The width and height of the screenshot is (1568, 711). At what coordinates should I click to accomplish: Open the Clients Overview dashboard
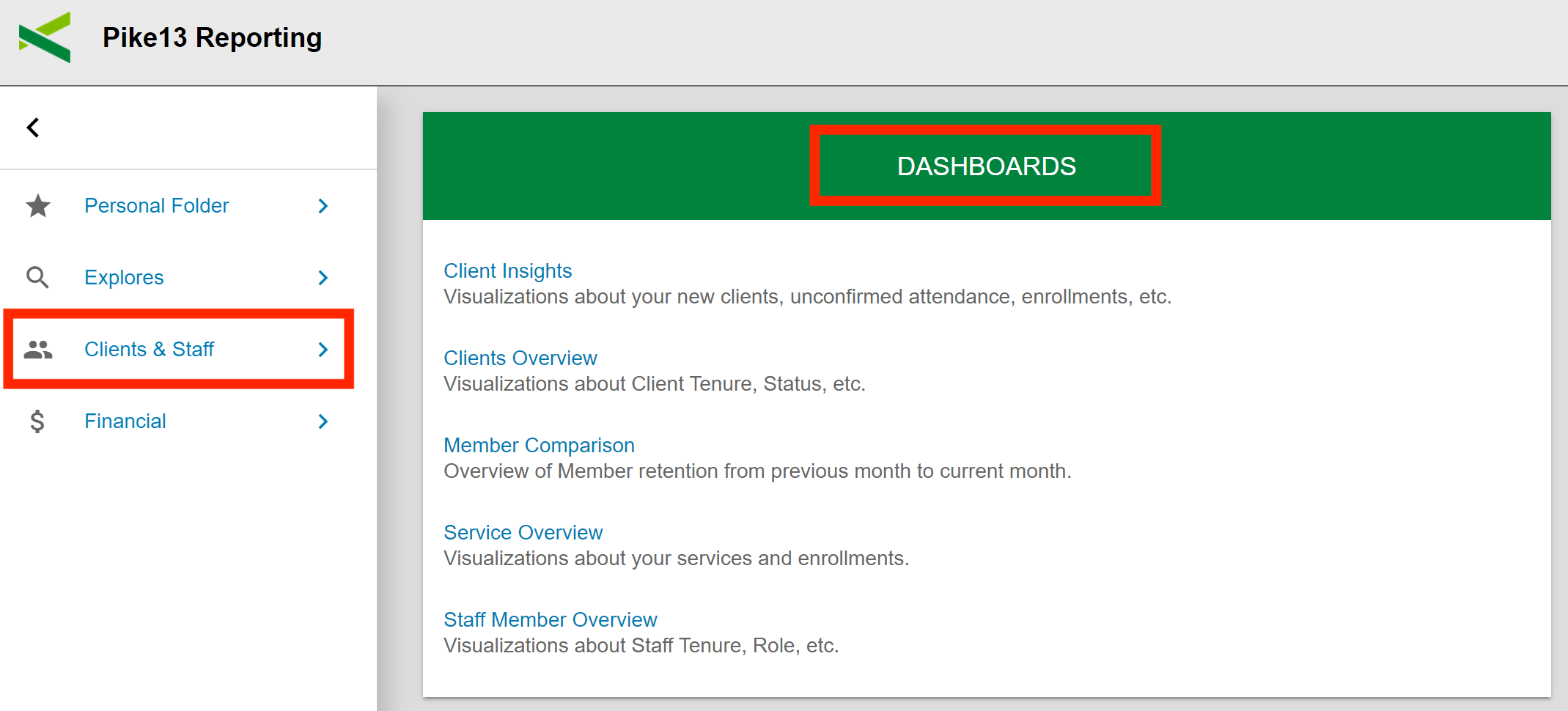click(520, 358)
